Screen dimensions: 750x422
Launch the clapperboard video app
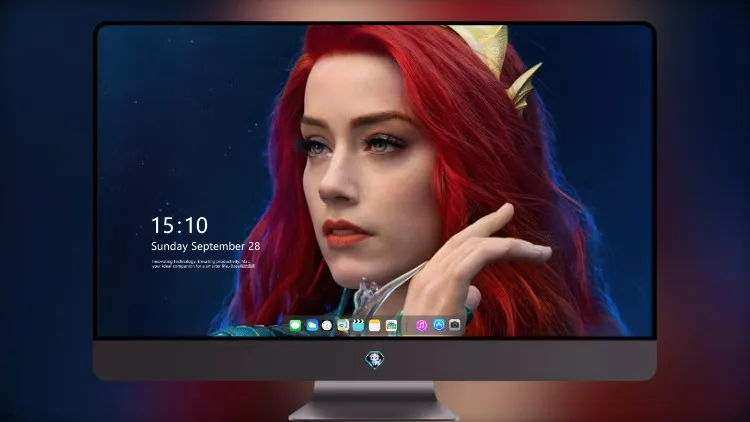[x=358, y=326]
